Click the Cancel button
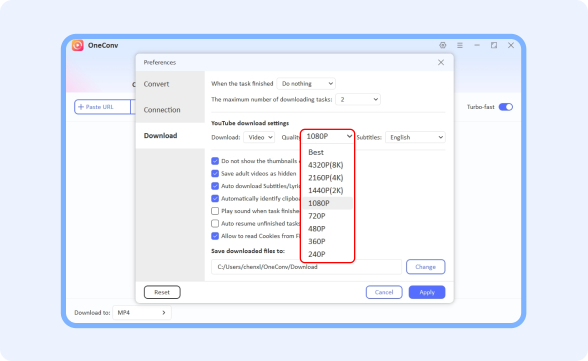 (384, 292)
